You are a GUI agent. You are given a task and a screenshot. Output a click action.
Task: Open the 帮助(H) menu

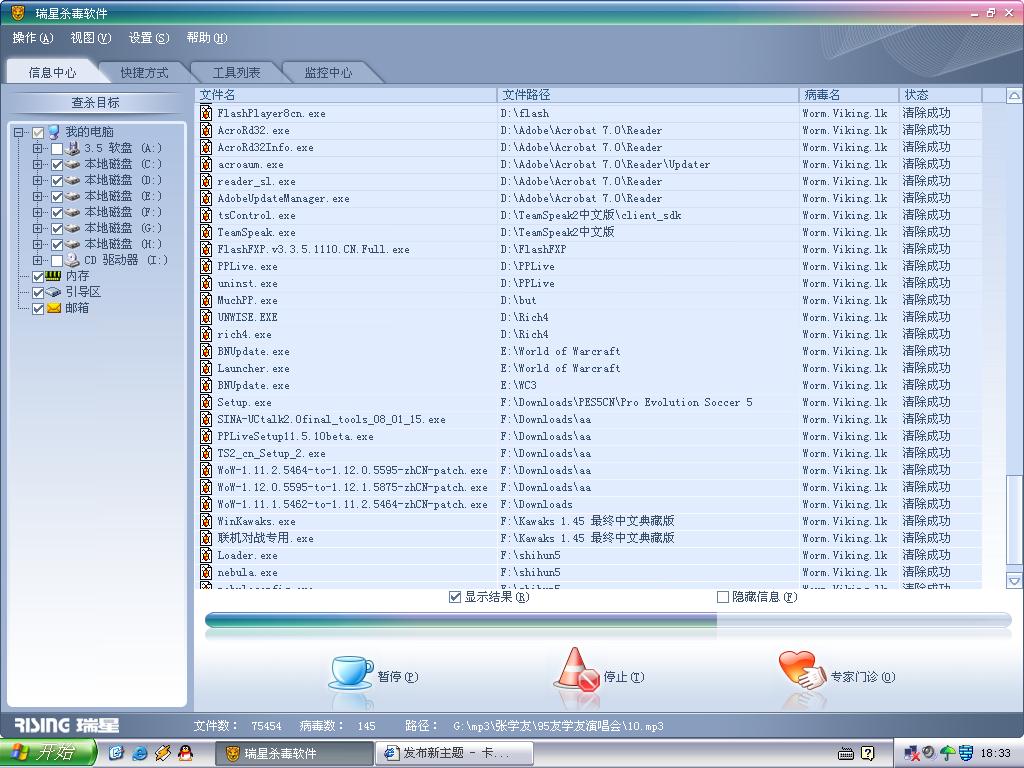(x=207, y=38)
